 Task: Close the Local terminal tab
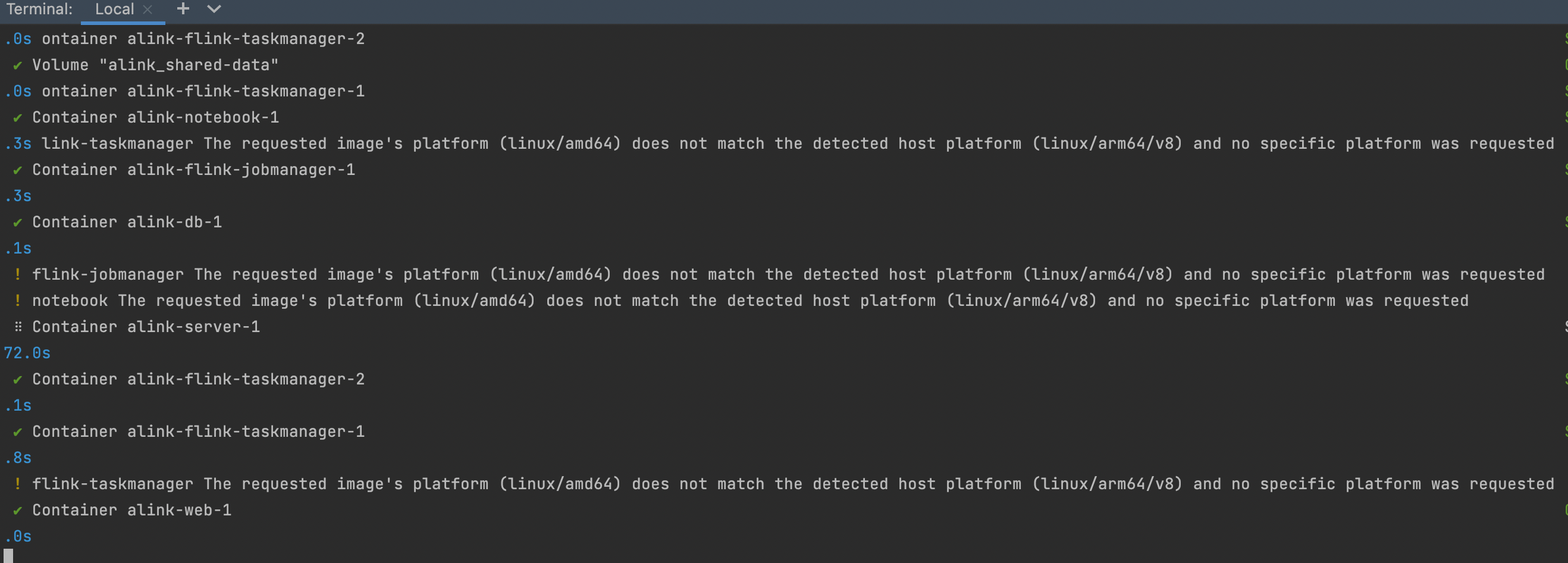point(148,10)
